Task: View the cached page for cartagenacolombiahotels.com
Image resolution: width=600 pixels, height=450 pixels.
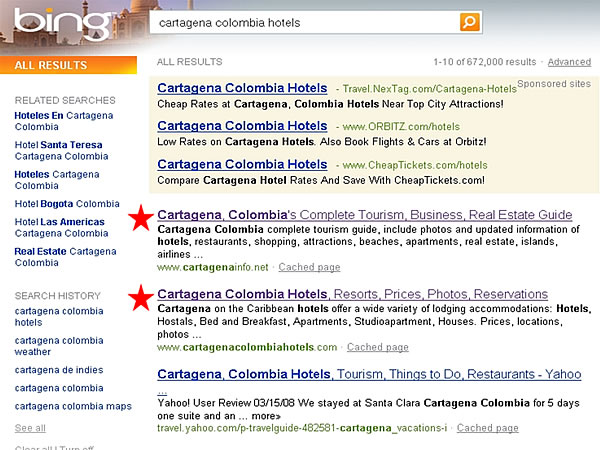Action: 377,347
